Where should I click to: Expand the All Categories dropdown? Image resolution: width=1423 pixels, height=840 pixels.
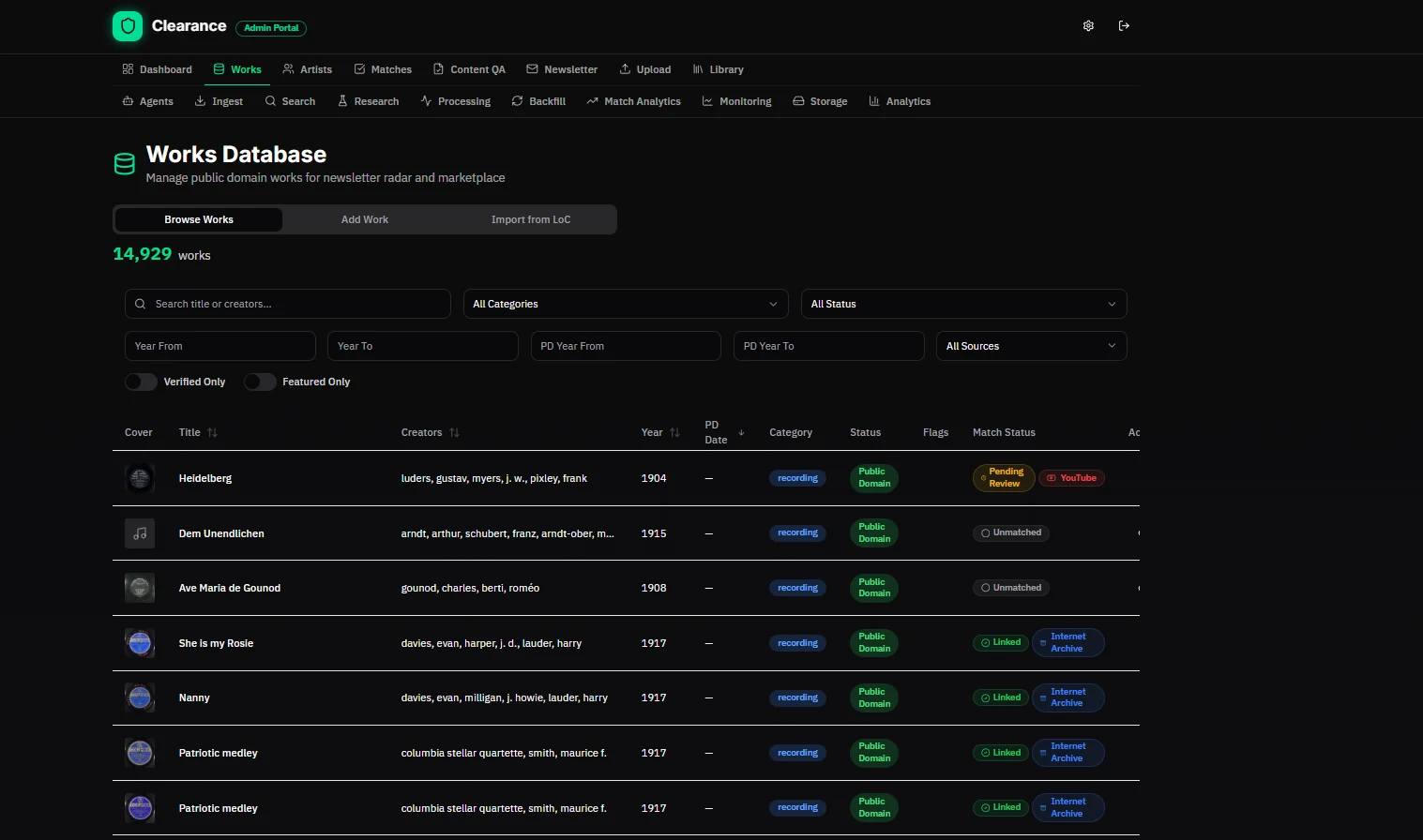pos(626,304)
